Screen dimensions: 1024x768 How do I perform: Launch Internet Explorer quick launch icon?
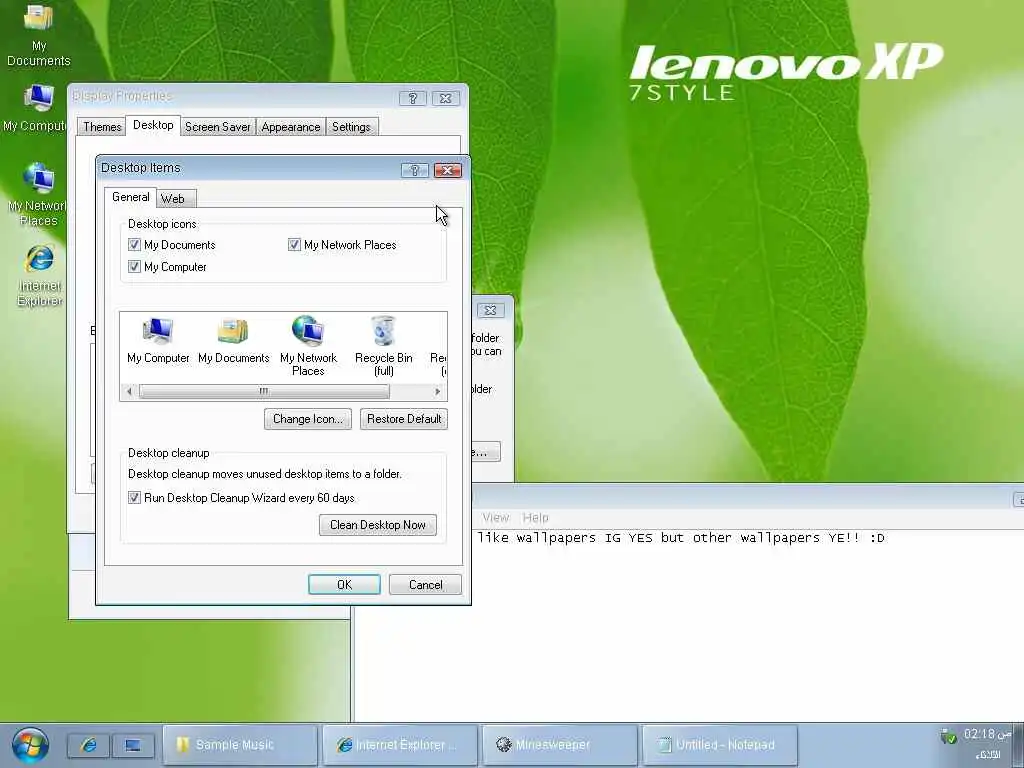coord(88,745)
